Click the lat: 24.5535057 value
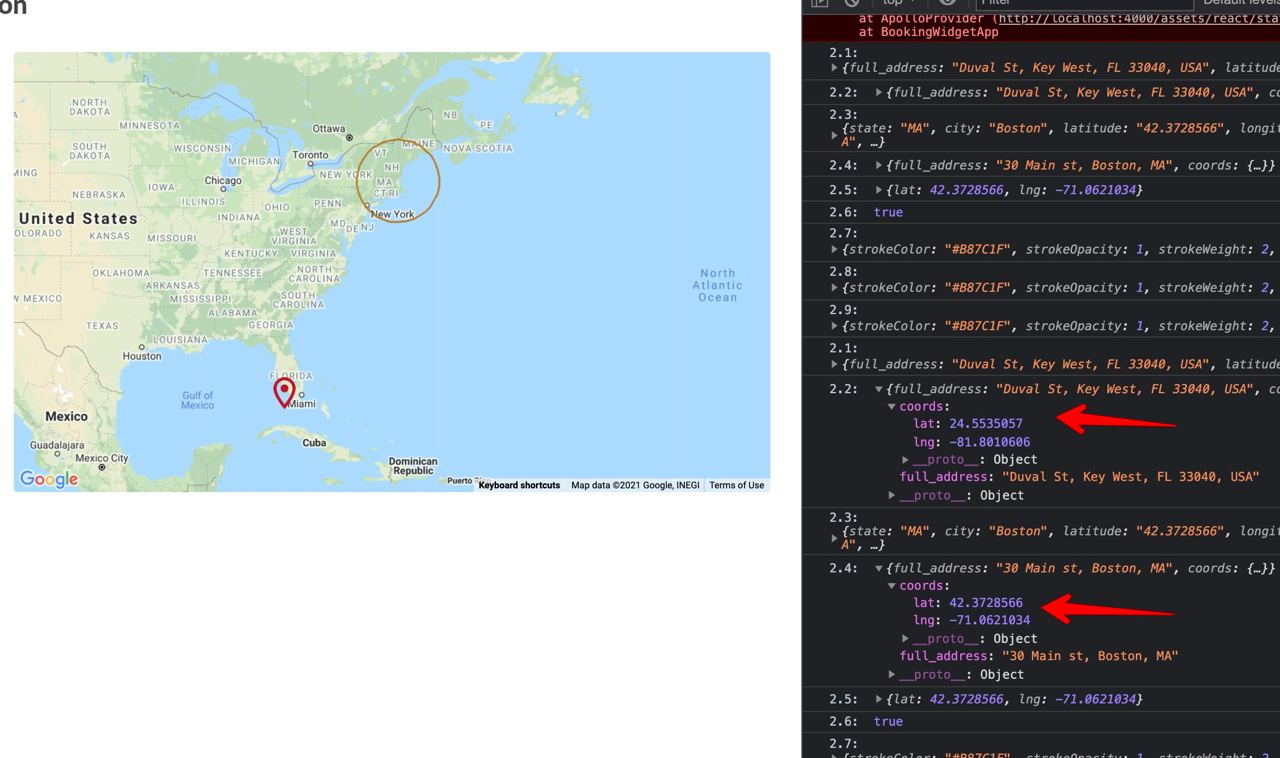1280x758 pixels. (985, 424)
